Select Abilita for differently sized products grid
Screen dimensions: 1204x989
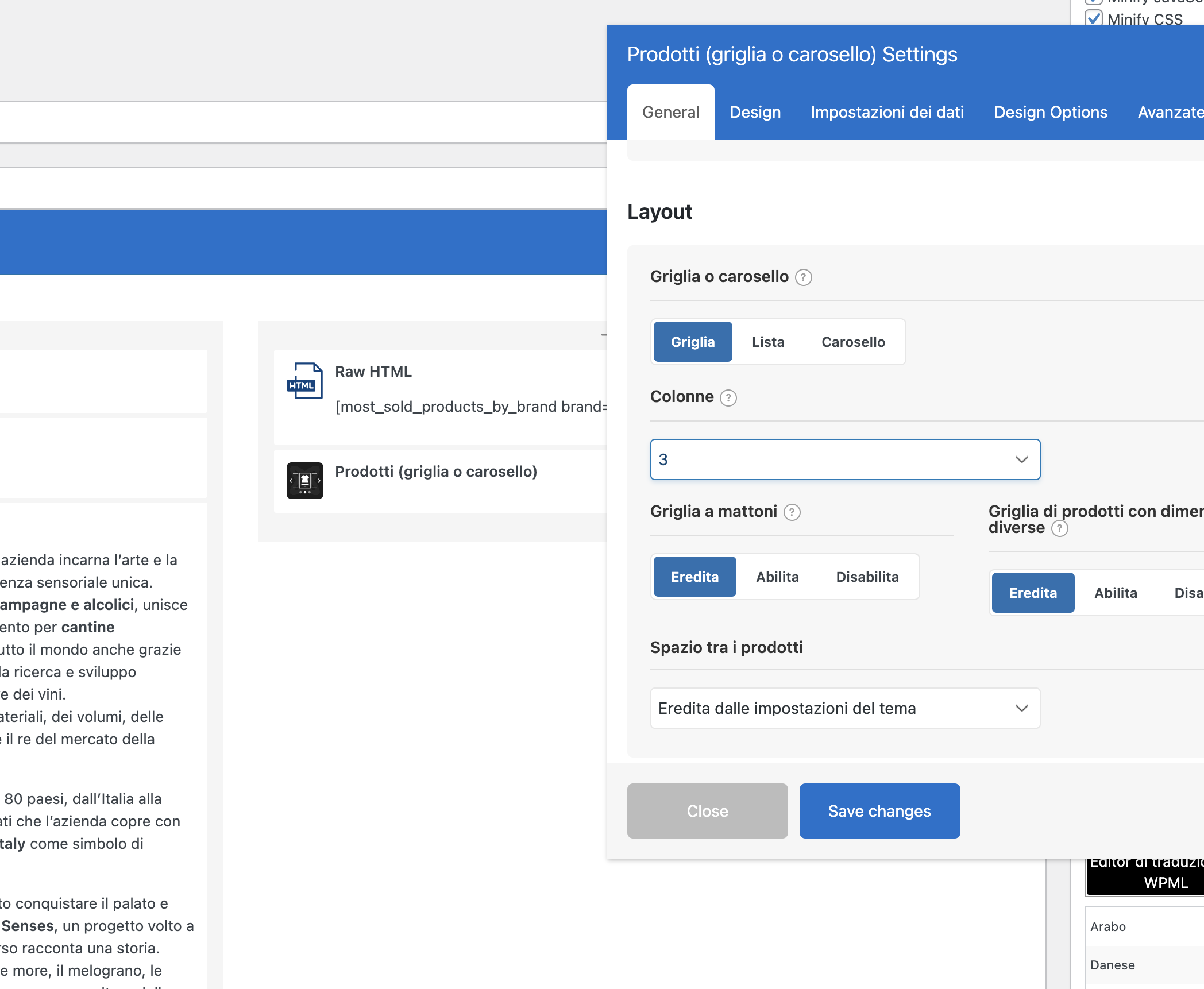point(1116,593)
